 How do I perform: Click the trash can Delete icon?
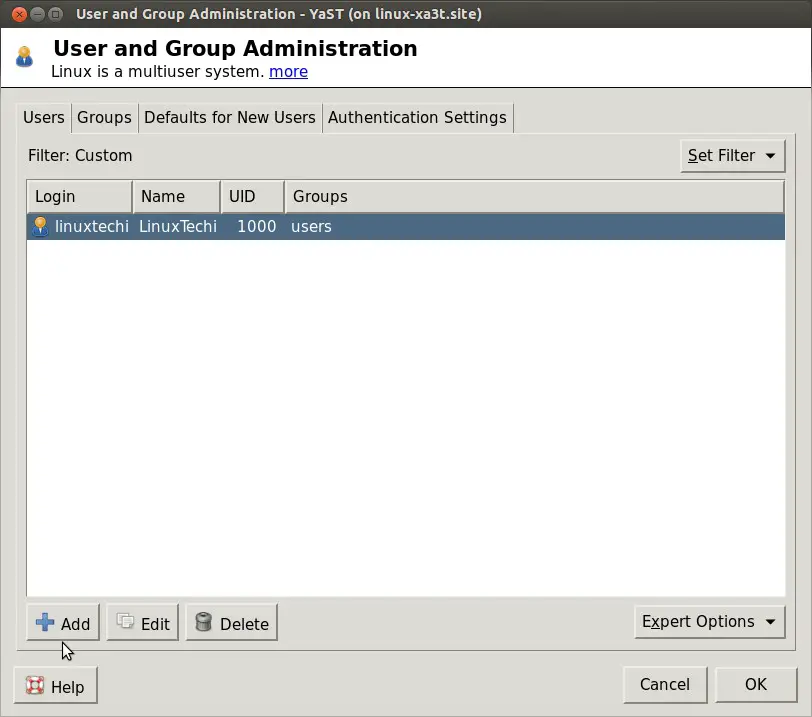coord(204,622)
